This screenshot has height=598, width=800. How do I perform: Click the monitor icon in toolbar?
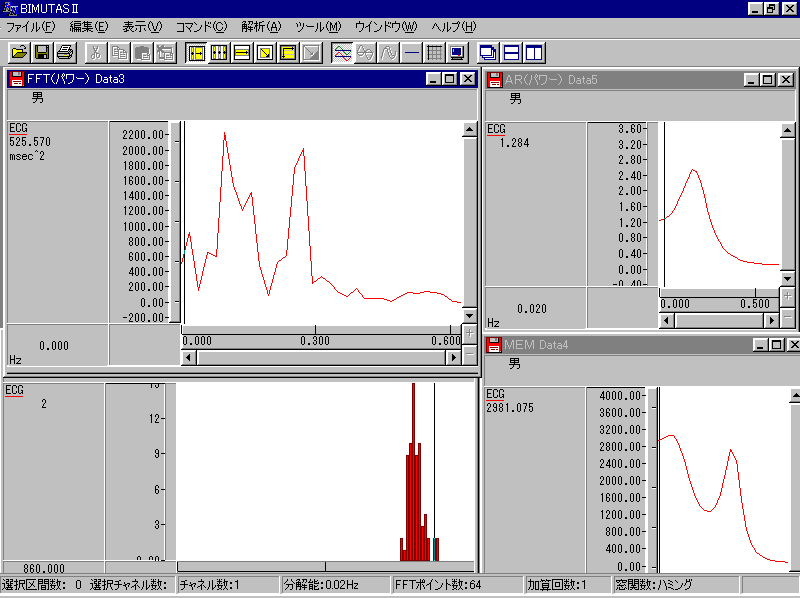tap(457, 52)
